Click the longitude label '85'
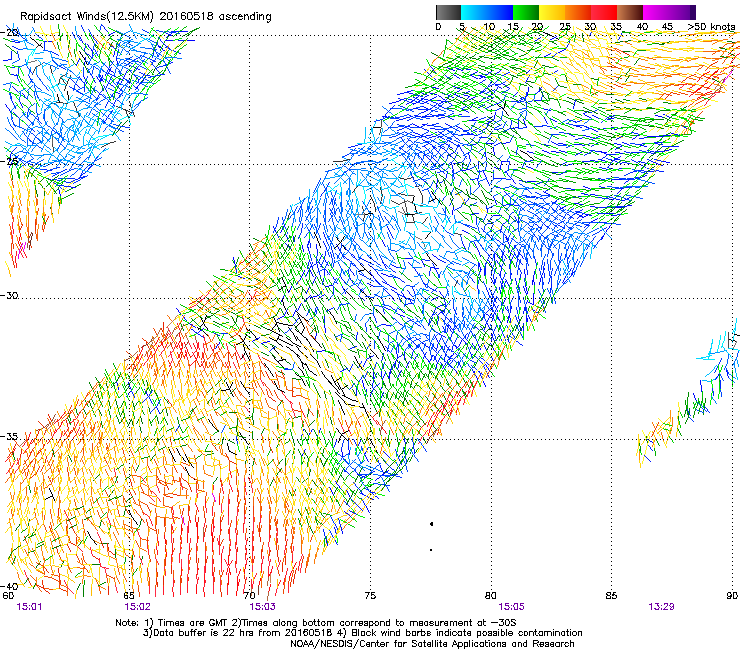Image resolution: width=740 pixels, height=650 pixels. pyautogui.click(x=611, y=596)
